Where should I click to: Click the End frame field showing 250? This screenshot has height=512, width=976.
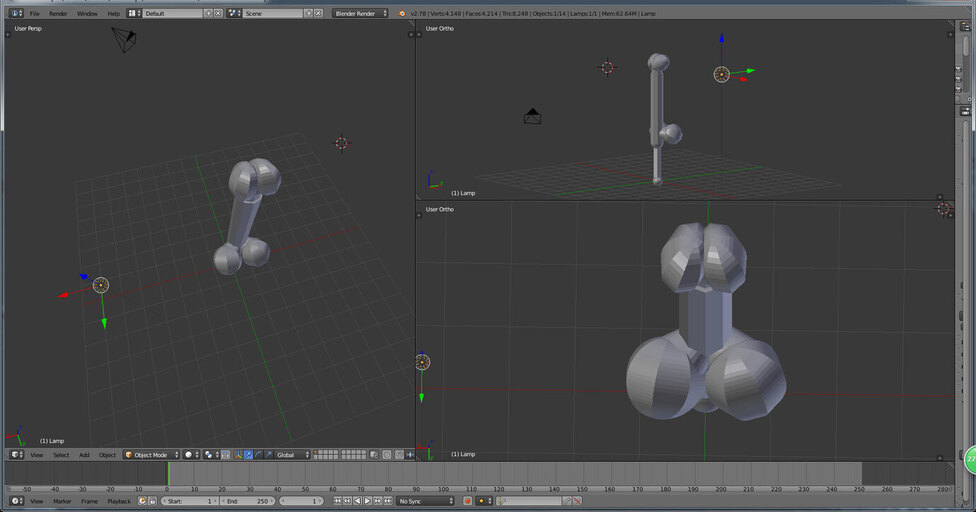coord(247,501)
